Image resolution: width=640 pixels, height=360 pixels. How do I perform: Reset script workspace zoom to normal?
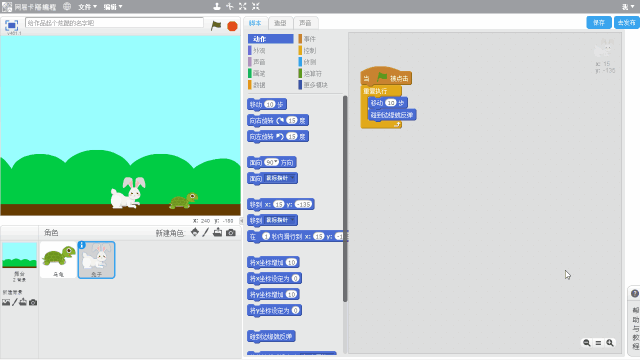[598, 343]
